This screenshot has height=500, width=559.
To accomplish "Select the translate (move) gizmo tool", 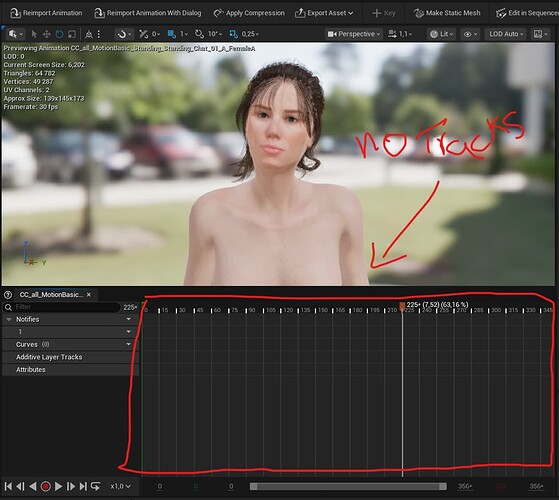I will 47,34.
